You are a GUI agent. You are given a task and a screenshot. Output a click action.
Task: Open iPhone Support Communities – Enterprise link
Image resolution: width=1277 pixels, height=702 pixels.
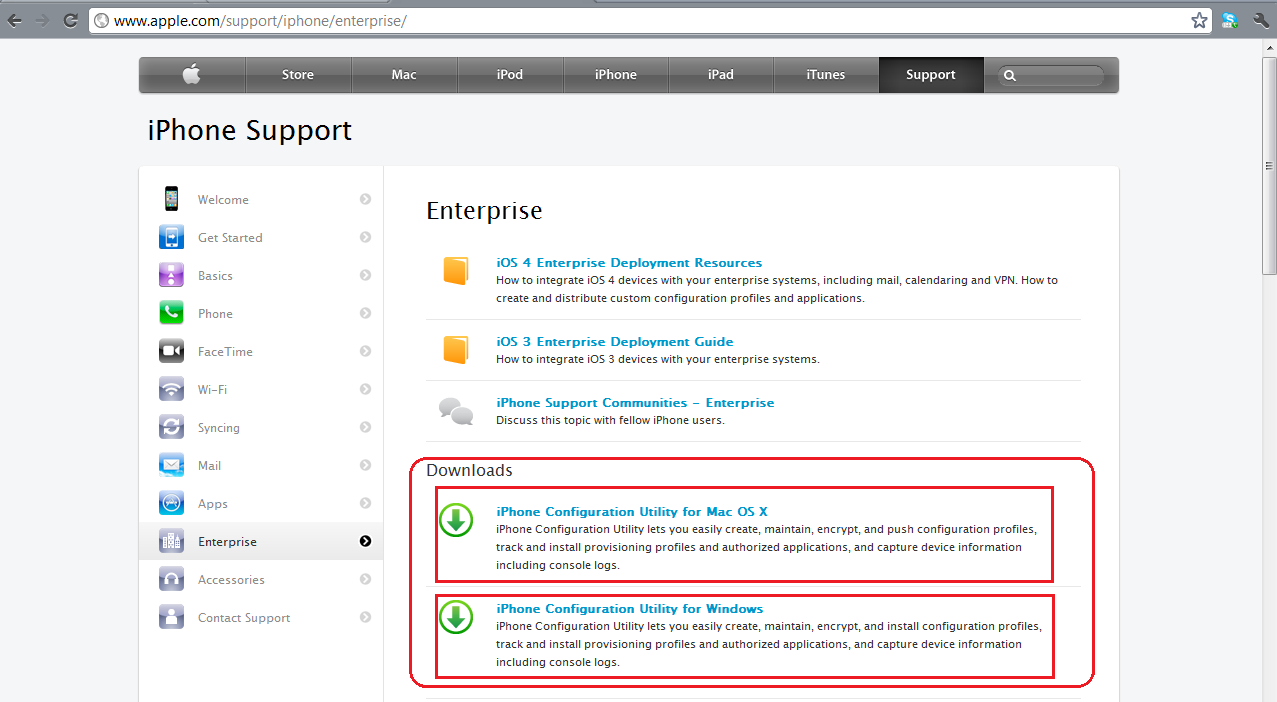(x=635, y=402)
